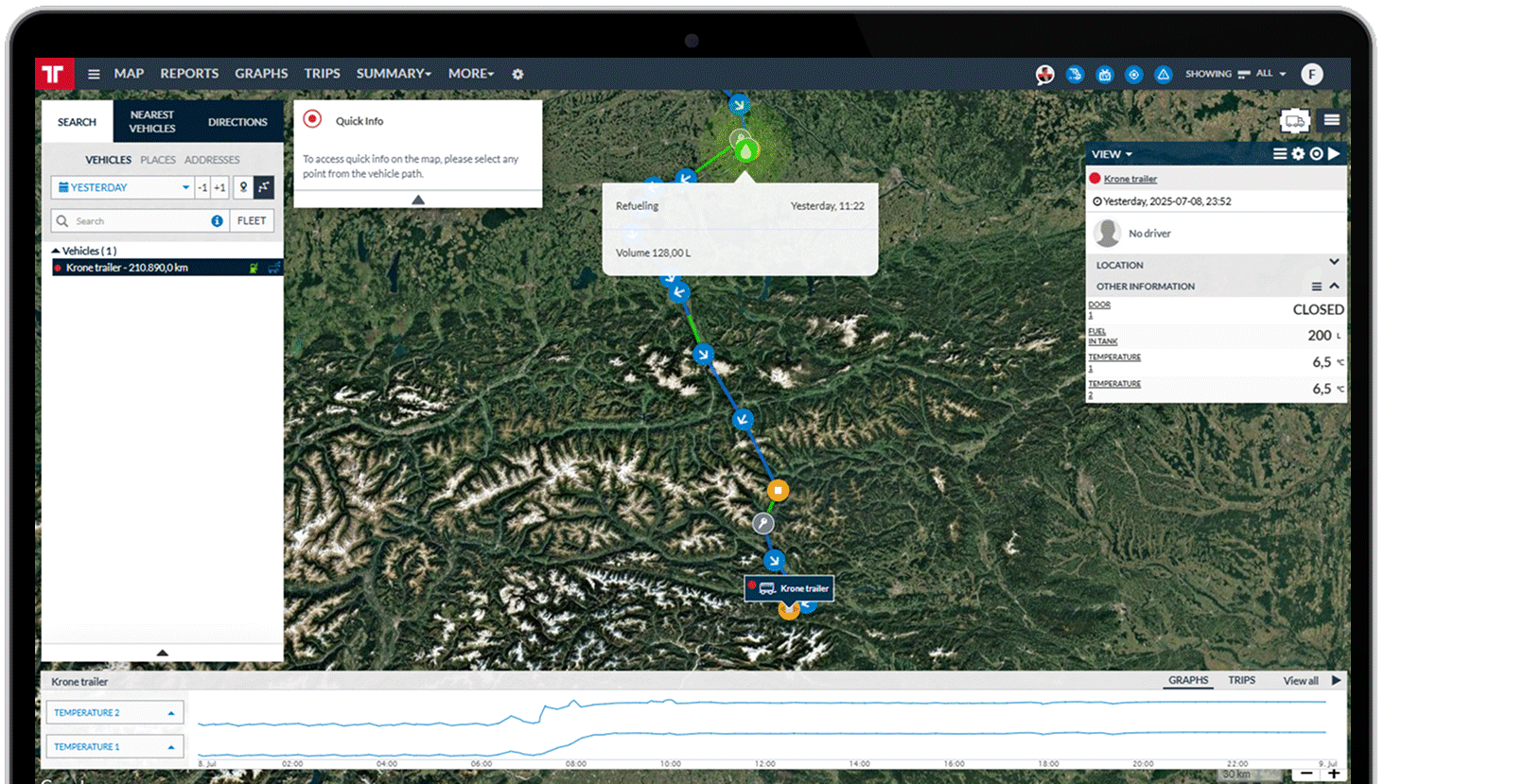Collapse the Quick Info panel arrow
The height and width of the screenshot is (784, 1525).
418,200
